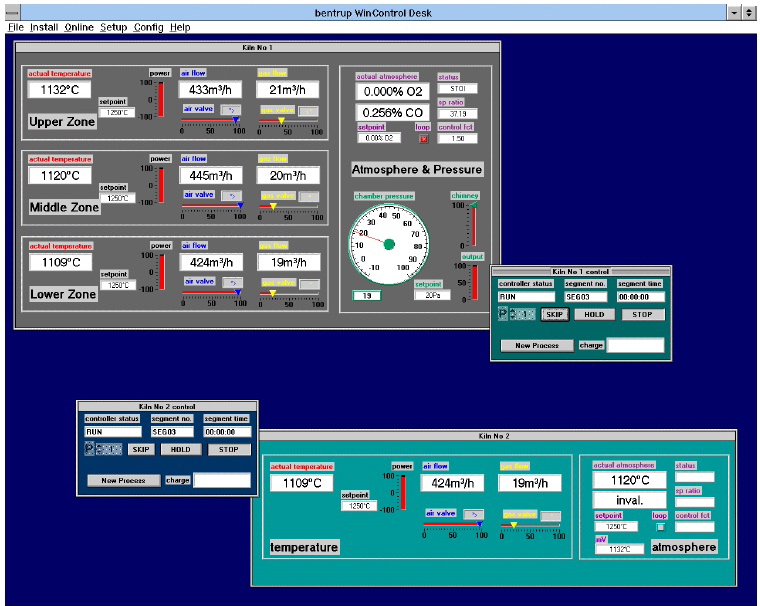Click the controller status RUN field in Kiln No 2 control
Image resolution: width=760 pixels, height=606 pixels.
pos(113,431)
